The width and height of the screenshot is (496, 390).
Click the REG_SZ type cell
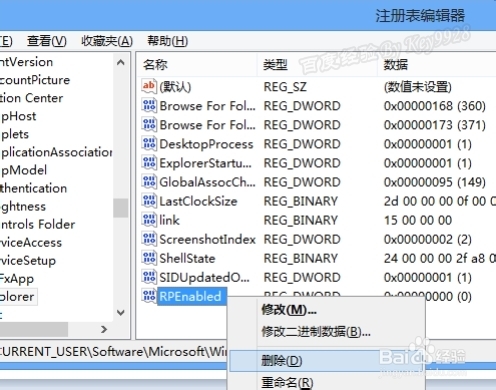(x=285, y=87)
